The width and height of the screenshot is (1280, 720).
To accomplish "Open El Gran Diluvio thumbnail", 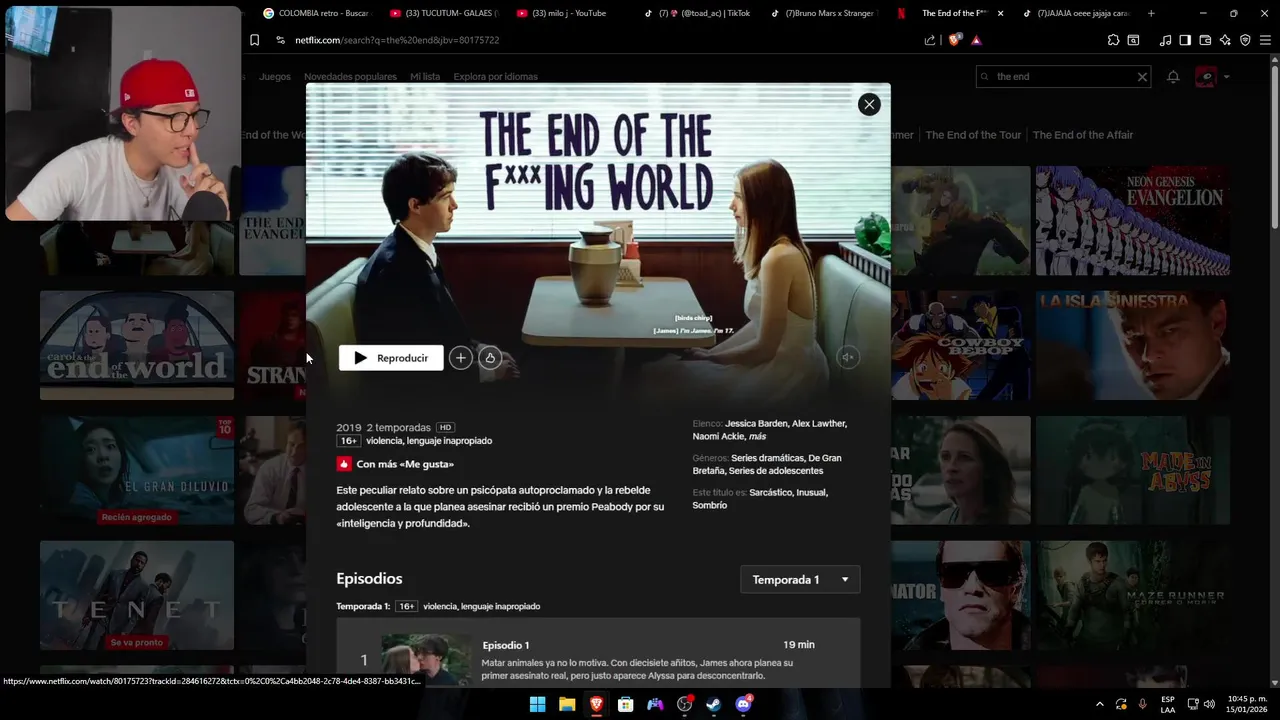I will coord(137,471).
